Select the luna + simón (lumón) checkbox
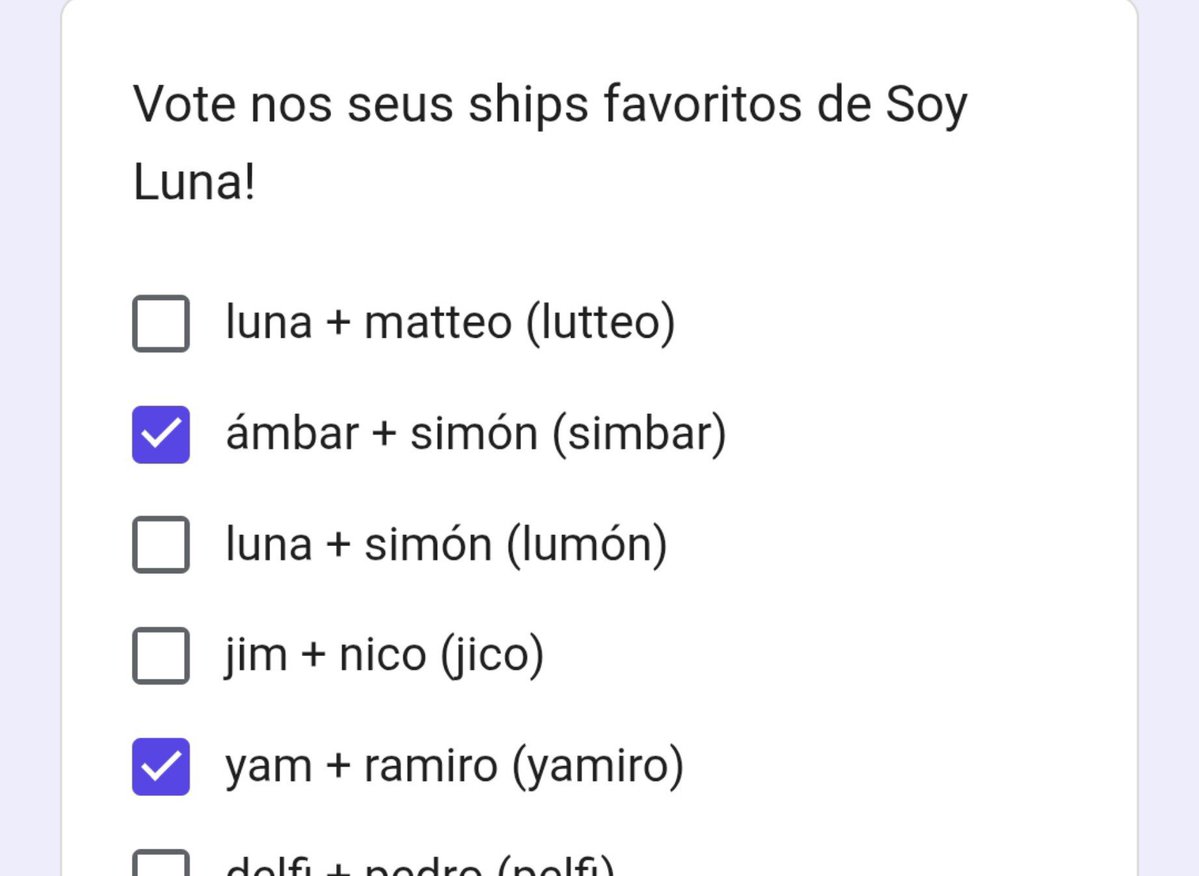1199x876 pixels. click(x=161, y=544)
